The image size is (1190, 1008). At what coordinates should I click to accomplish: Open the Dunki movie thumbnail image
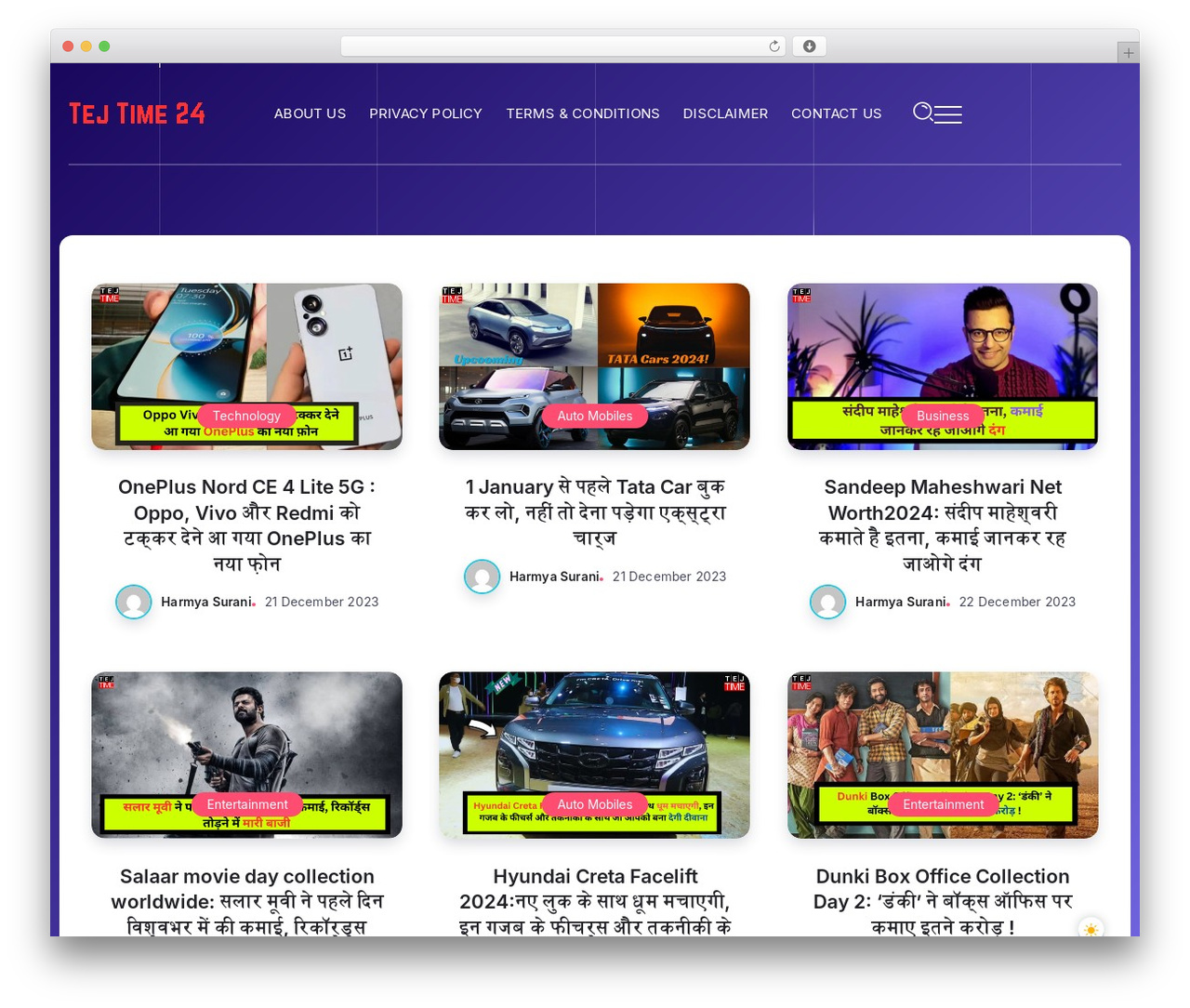[x=943, y=755]
